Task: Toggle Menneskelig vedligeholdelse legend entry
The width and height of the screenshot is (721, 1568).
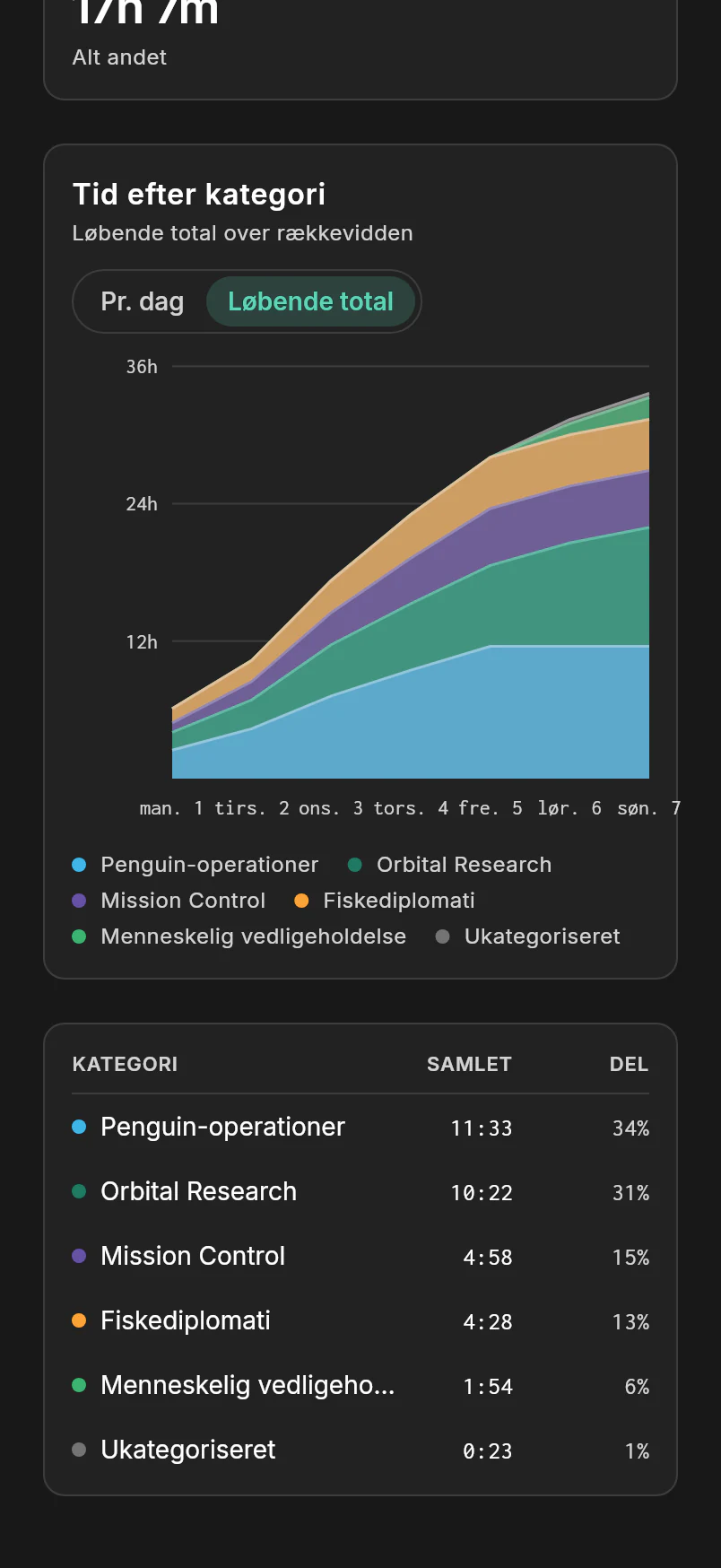Action: [239, 936]
